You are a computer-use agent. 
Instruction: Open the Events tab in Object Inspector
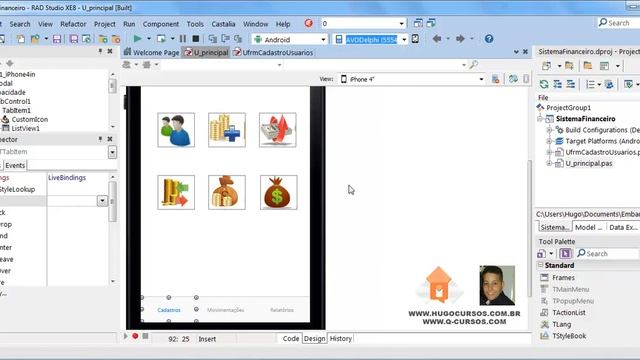[15, 165]
